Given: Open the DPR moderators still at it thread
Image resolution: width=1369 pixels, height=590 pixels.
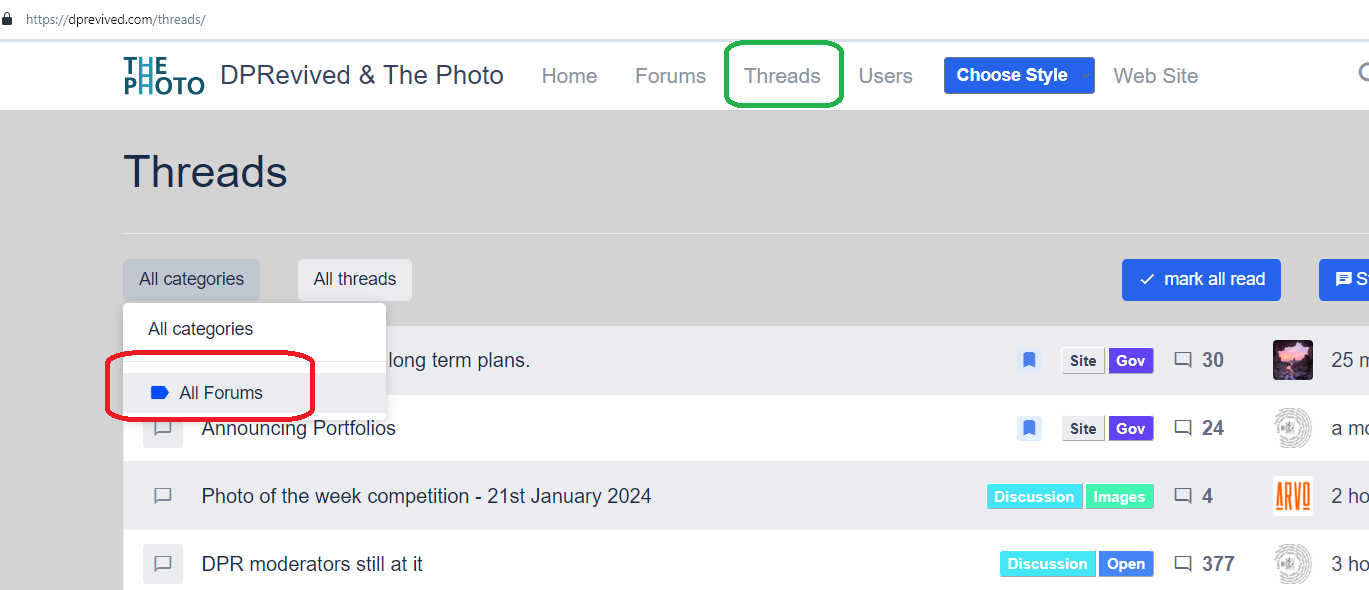Looking at the screenshot, I should tap(312, 564).
